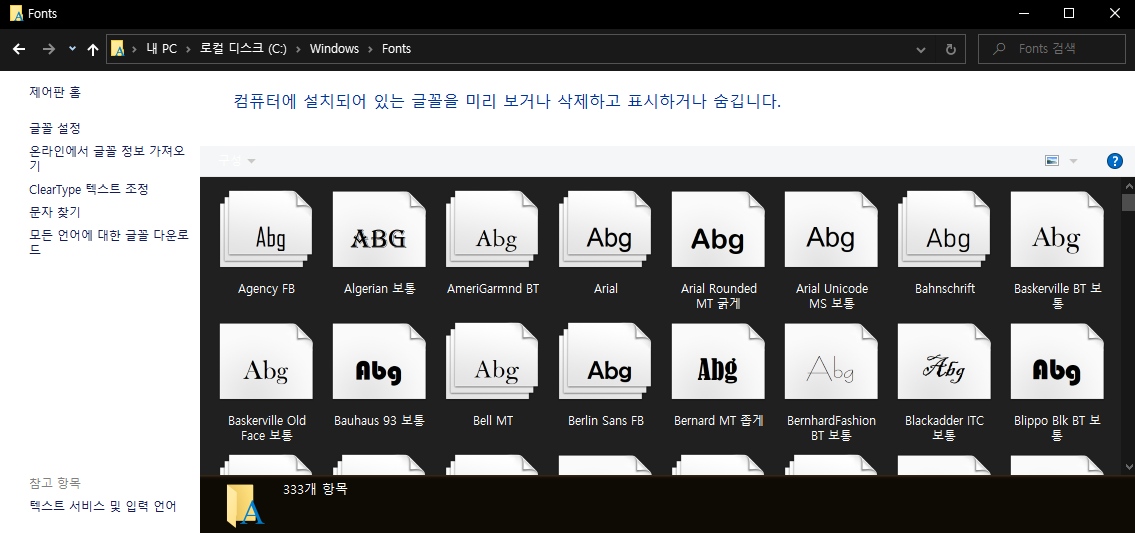Expand the address bar history dropdown

[x=921, y=49]
